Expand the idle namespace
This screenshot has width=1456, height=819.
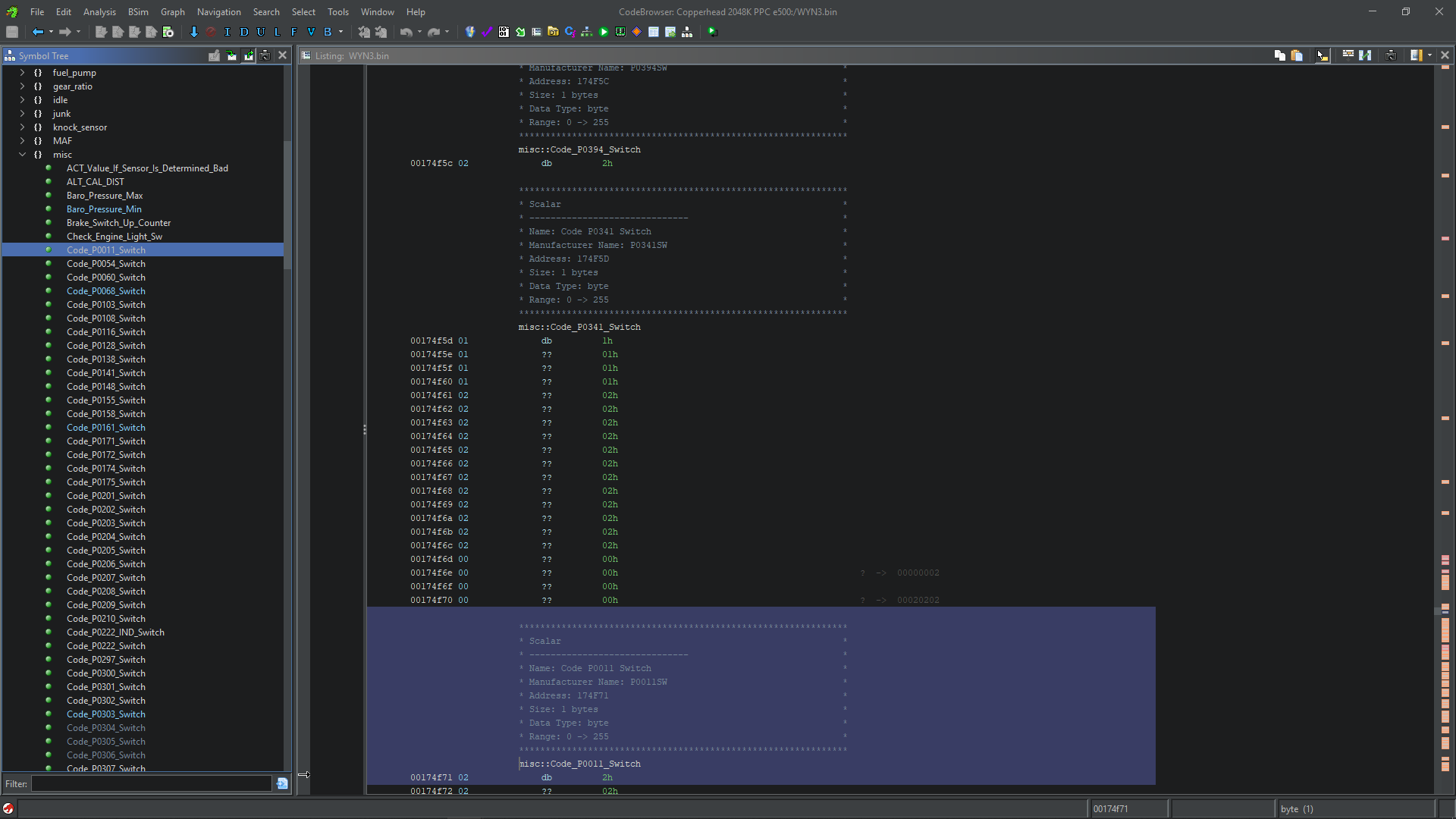[x=22, y=100]
